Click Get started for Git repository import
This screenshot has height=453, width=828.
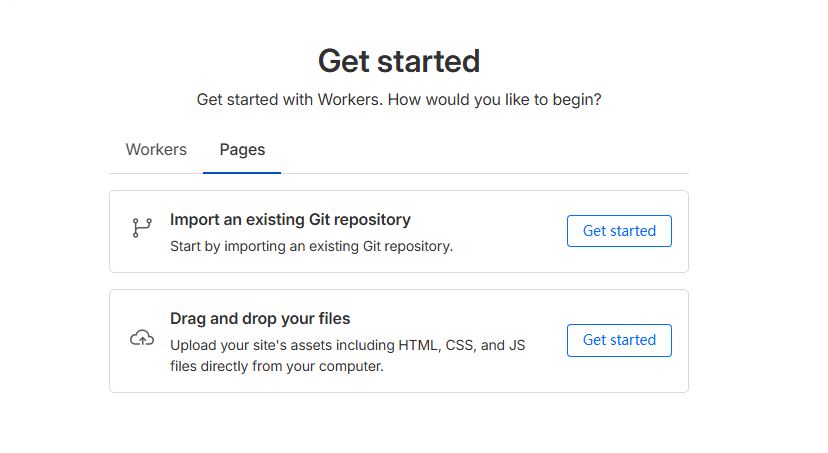pos(619,231)
